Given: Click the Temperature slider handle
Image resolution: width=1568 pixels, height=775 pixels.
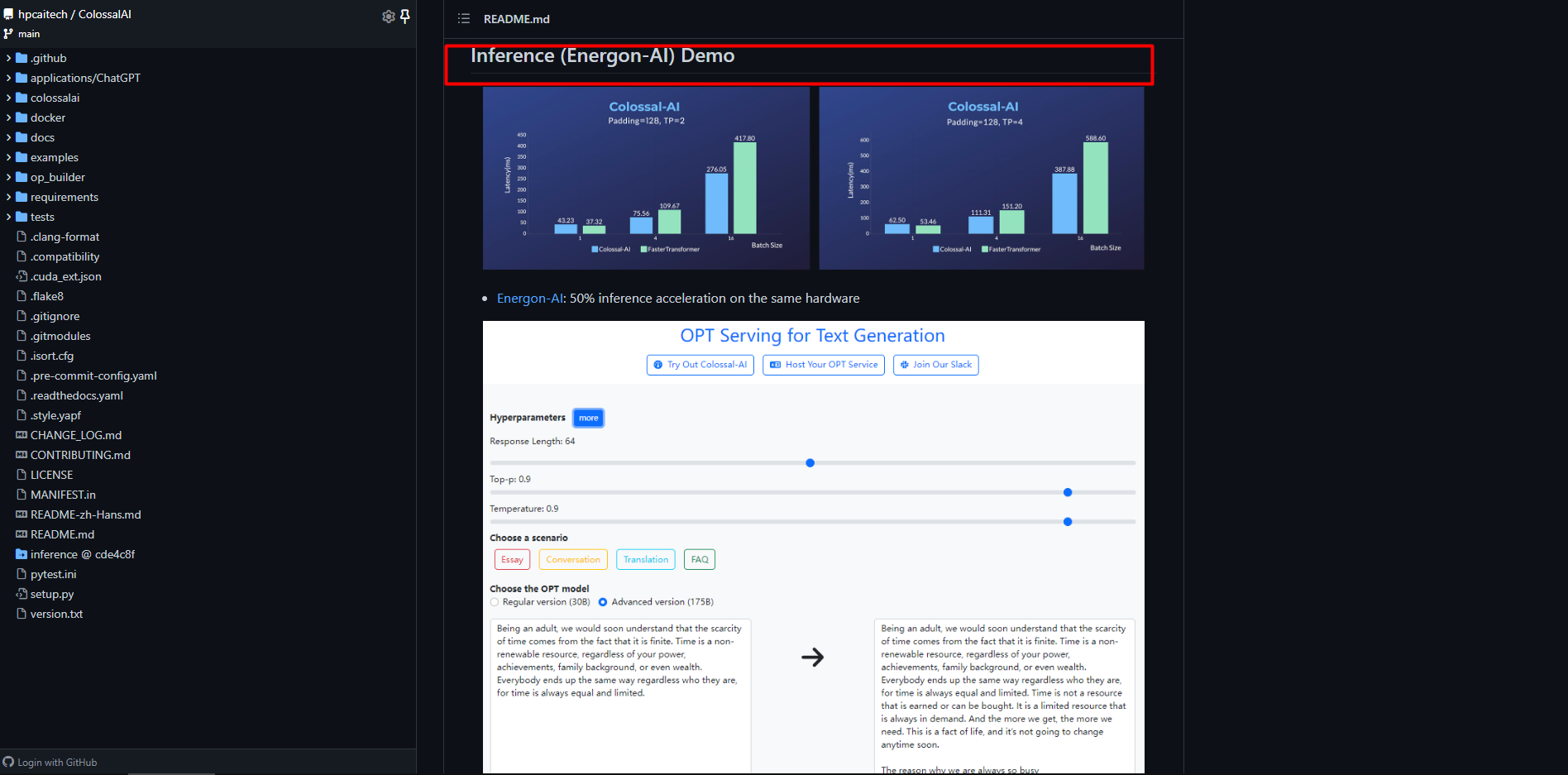Looking at the screenshot, I should (x=1068, y=522).
